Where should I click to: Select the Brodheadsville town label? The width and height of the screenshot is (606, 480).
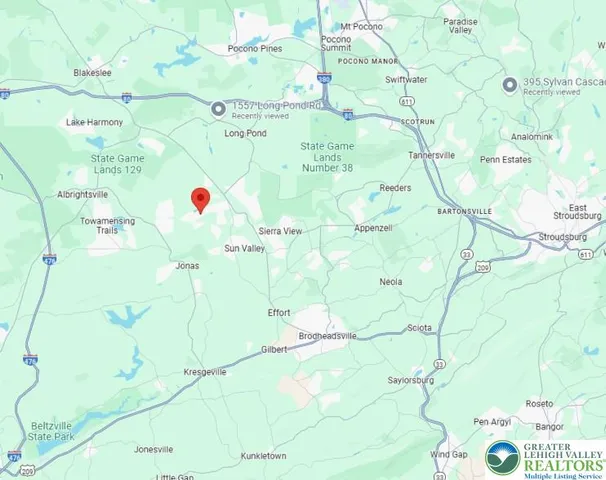click(x=327, y=336)
